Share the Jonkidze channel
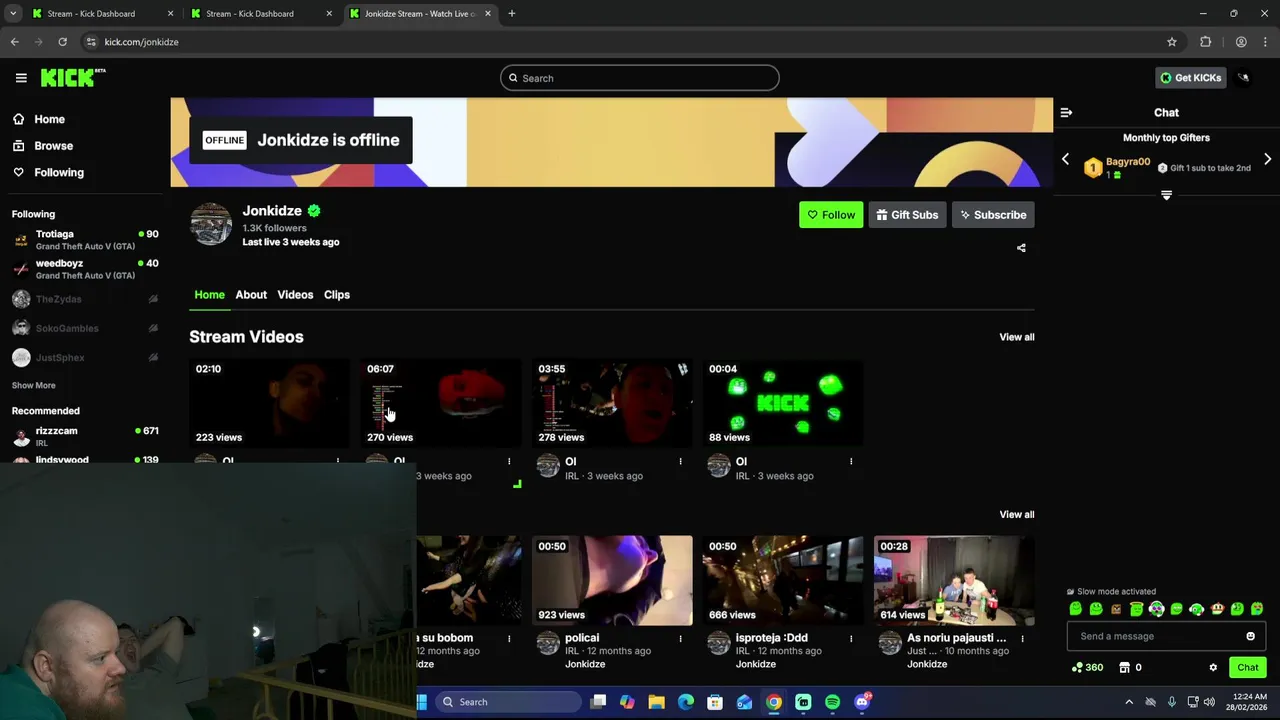The height and width of the screenshot is (720, 1280). pyautogui.click(x=1021, y=248)
